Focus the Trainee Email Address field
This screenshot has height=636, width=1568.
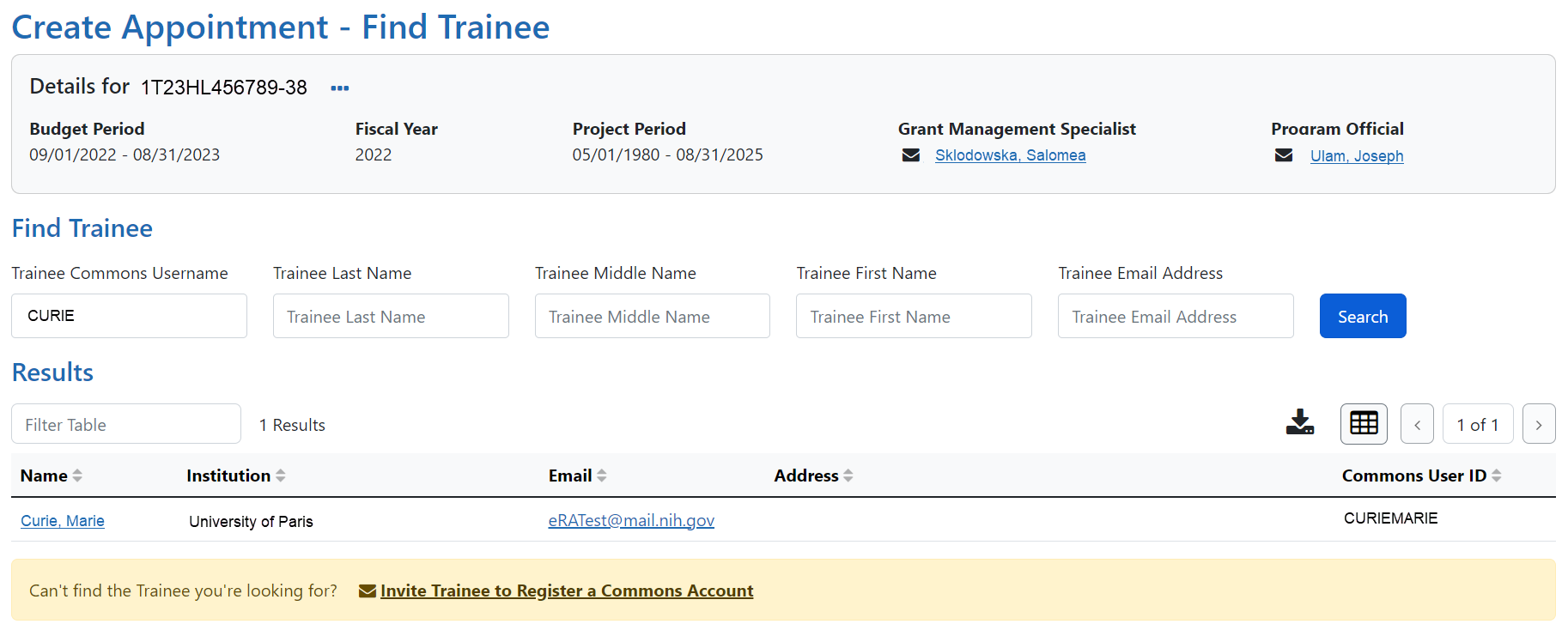pos(1176,316)
